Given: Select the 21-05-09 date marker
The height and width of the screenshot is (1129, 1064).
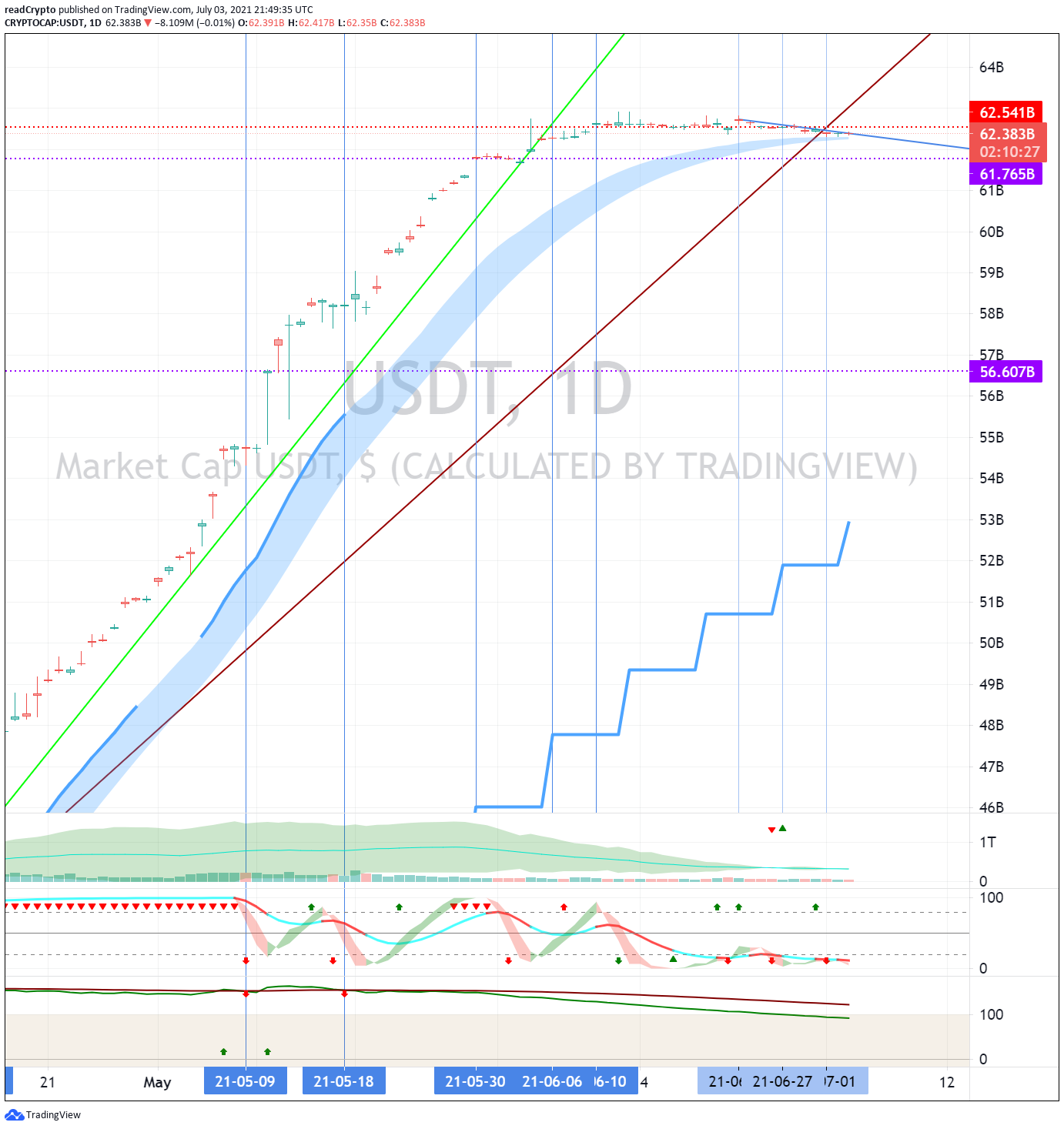Looking at the screenshot, I should click(245, 1081).
